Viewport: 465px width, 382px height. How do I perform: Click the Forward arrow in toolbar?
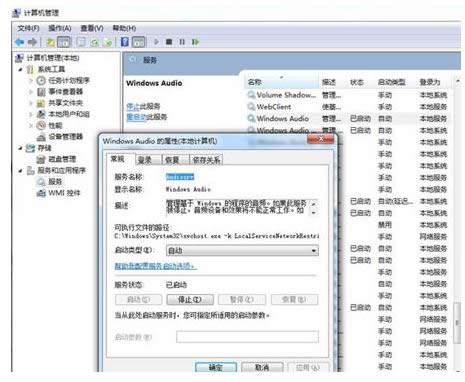pos(33,42)
